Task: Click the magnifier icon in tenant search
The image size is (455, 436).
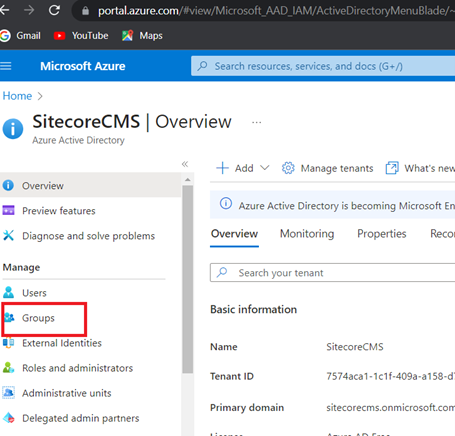Action: (222, 272)
